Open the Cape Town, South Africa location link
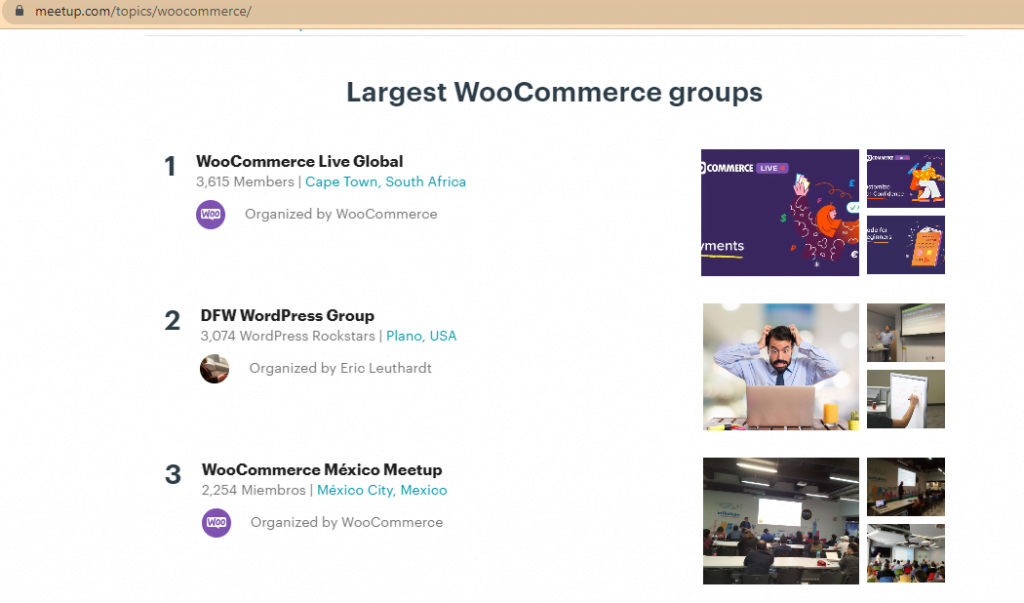 coord(385,182)
